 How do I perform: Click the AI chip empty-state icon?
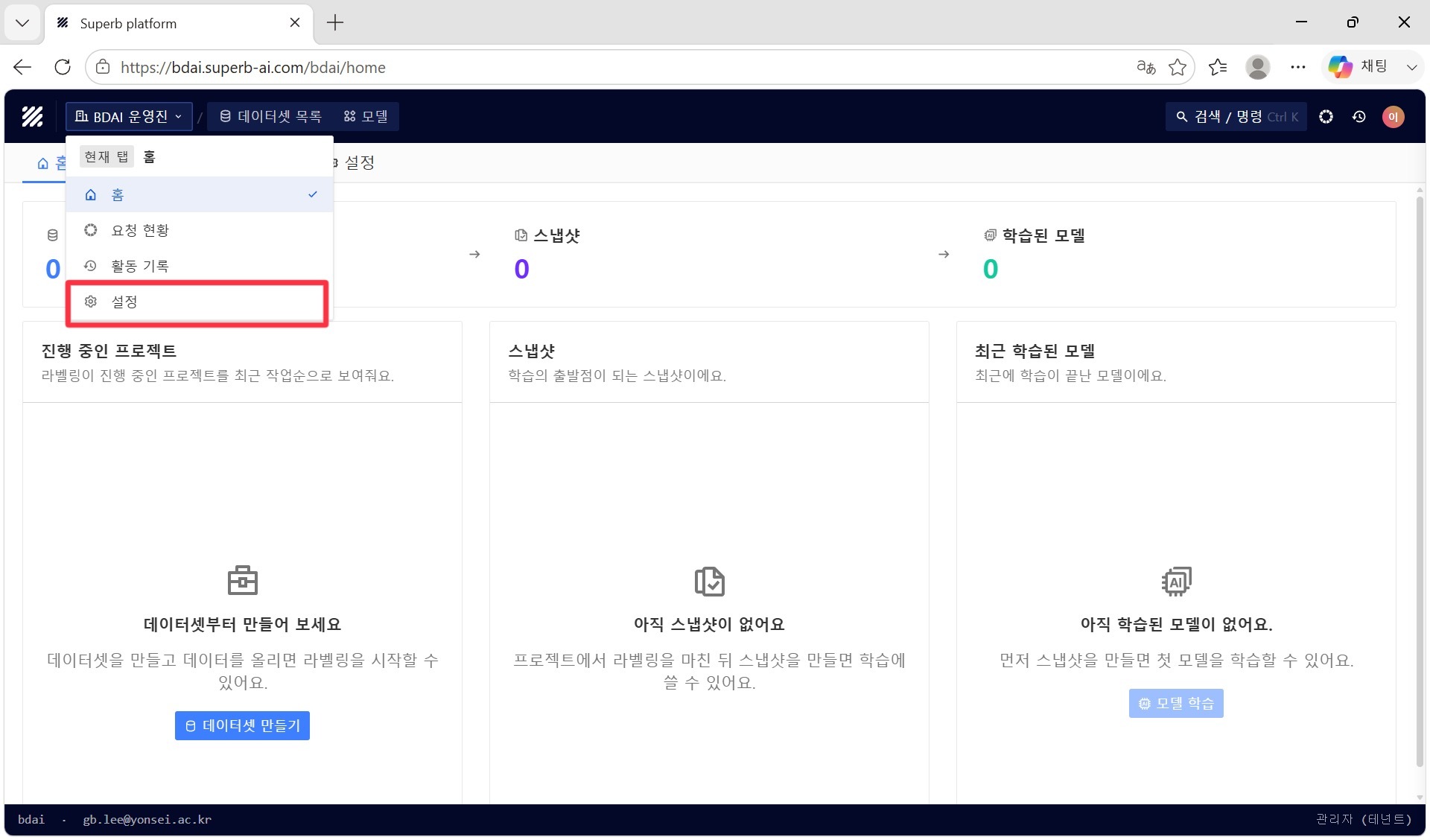coord(1176,581)
